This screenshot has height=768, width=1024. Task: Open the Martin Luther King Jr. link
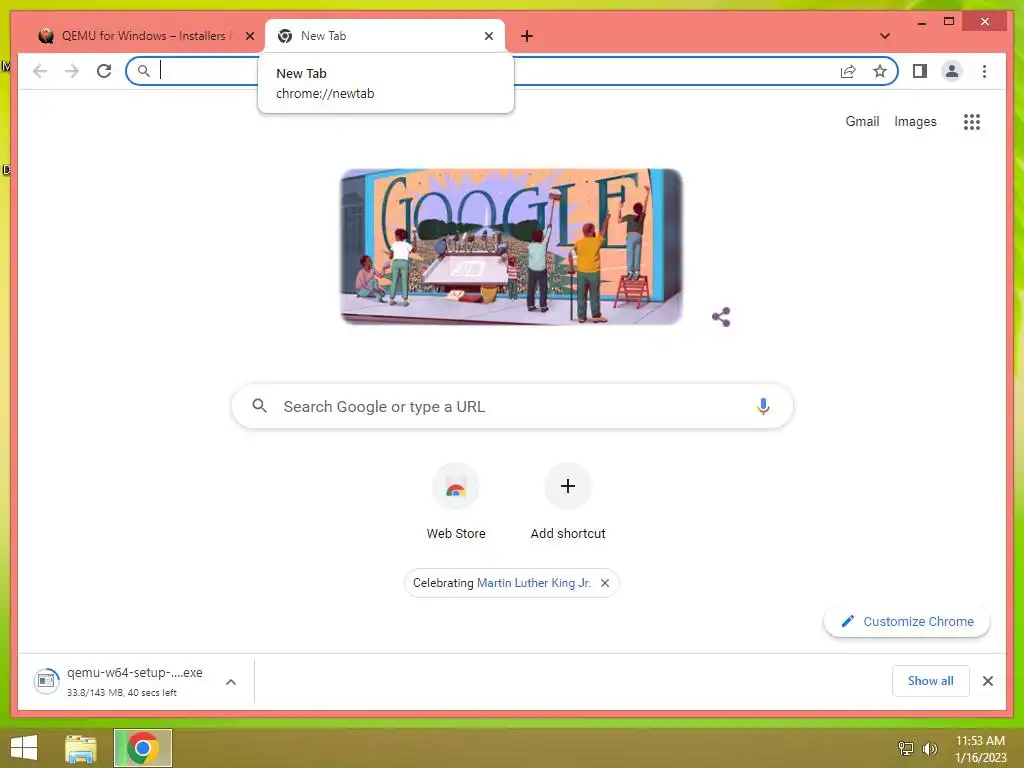pos(534,583)
